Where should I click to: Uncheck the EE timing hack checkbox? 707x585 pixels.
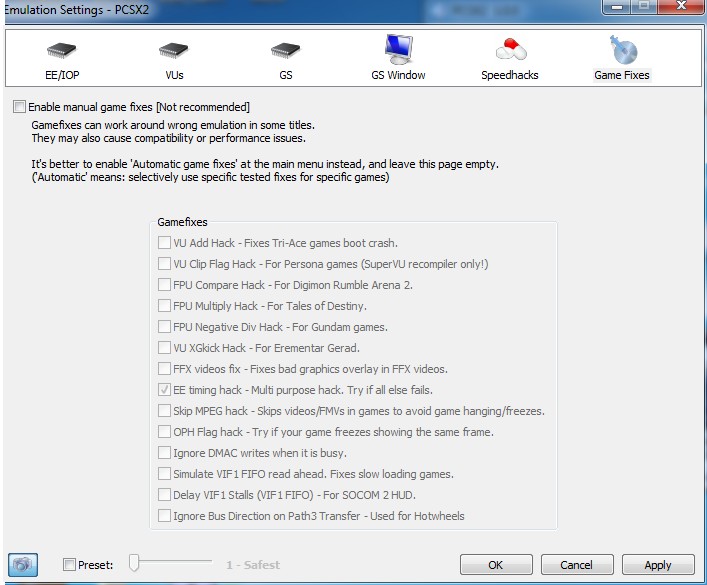click(x=164, y=389)
